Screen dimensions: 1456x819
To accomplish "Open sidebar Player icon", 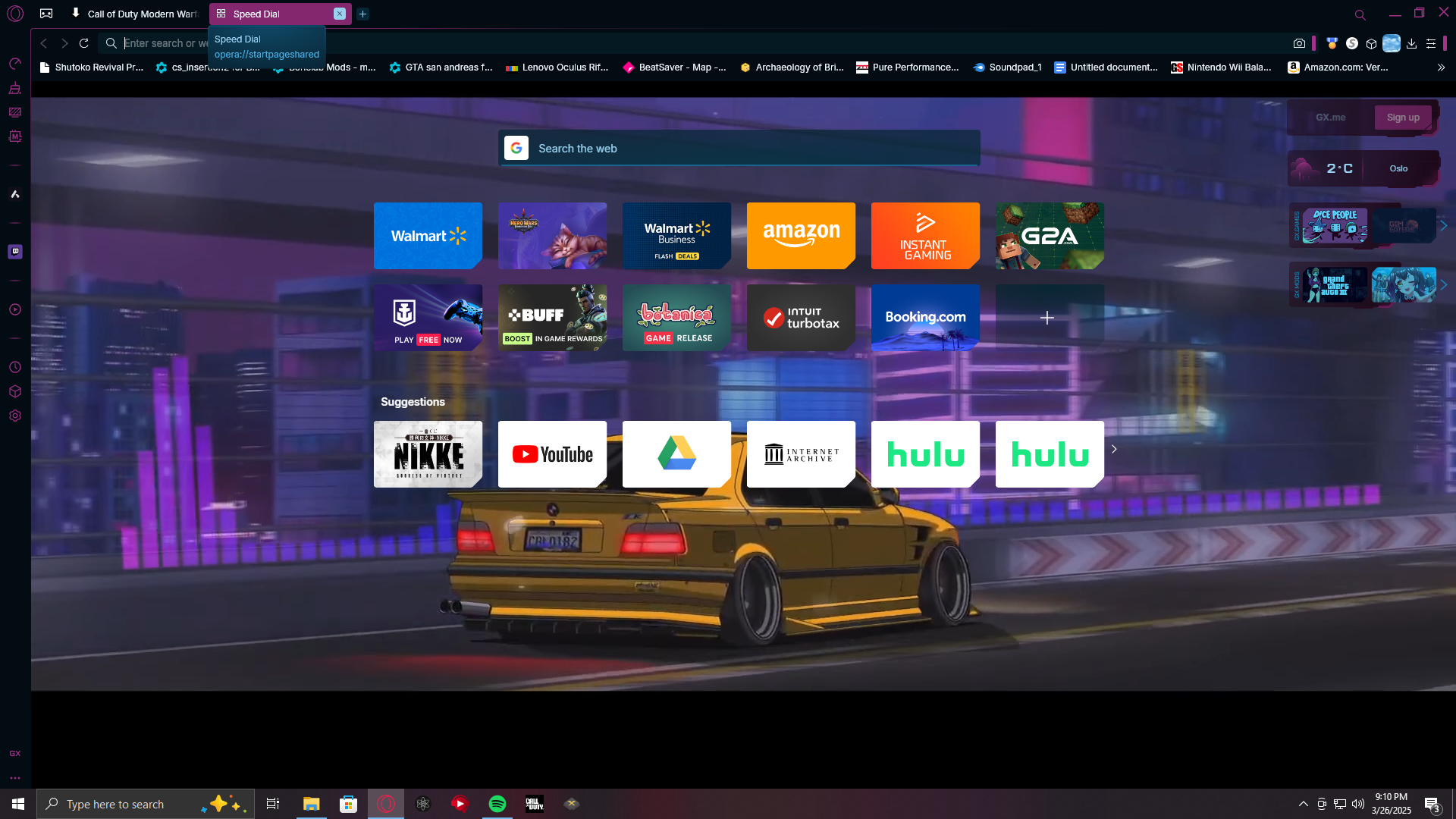I will tap(15, 309).
